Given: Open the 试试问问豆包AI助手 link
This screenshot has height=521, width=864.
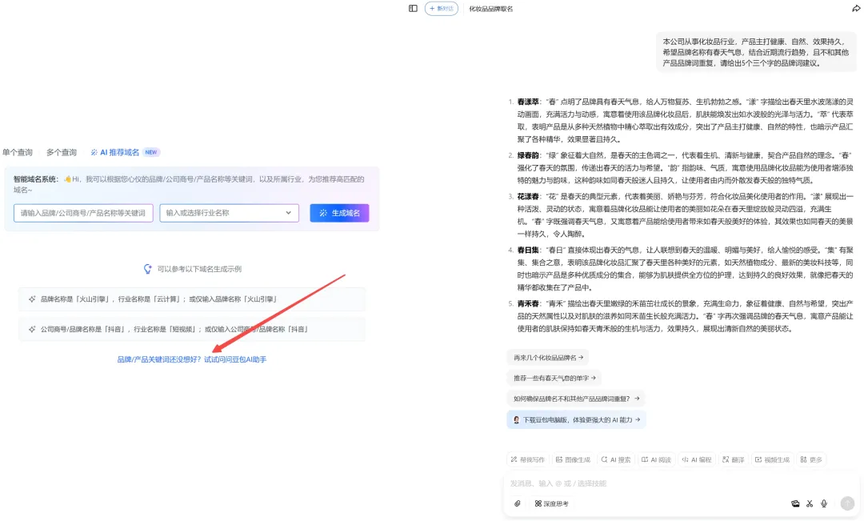Looking at the screenshot, I should [x=235, y=359].
